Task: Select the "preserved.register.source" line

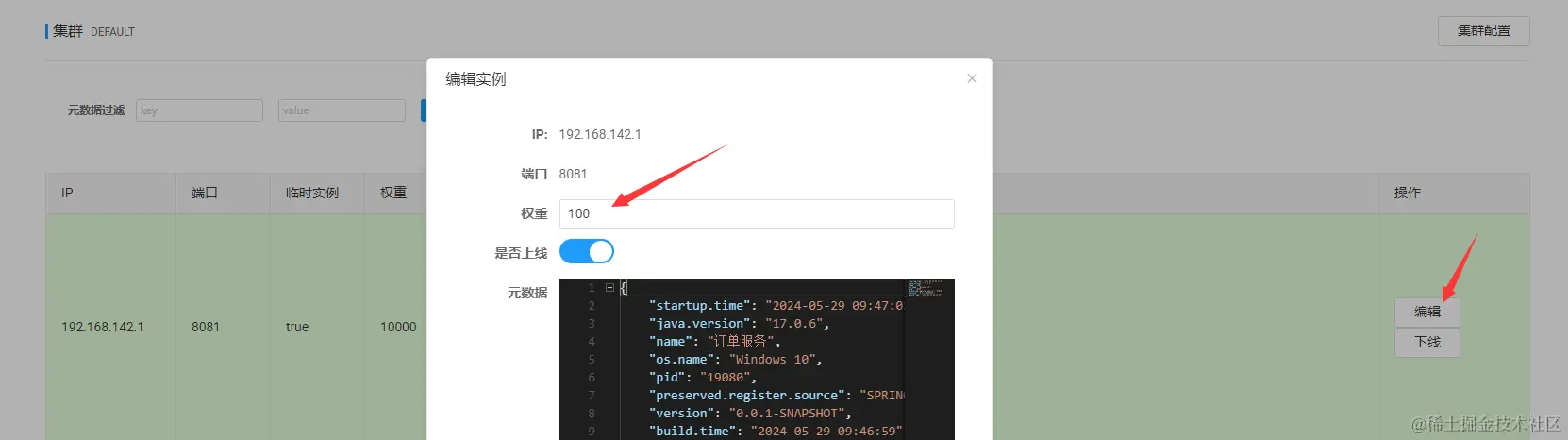Action: click(x=776, y=395)
